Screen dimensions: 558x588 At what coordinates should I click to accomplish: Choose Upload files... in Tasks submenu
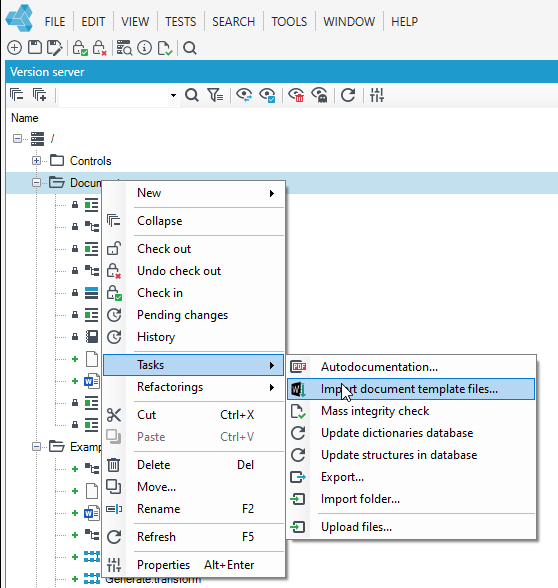pyautogui.click(x=411, y=527)
